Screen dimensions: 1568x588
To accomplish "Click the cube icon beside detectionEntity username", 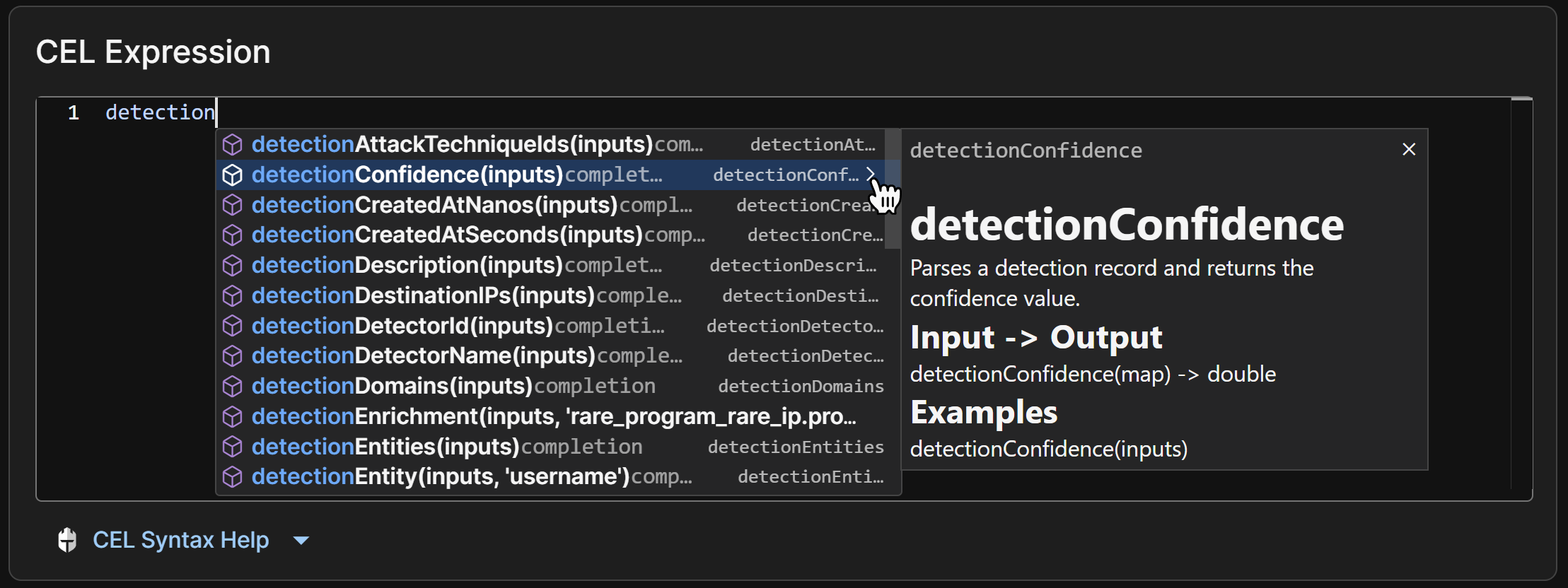I will (233, 477).
